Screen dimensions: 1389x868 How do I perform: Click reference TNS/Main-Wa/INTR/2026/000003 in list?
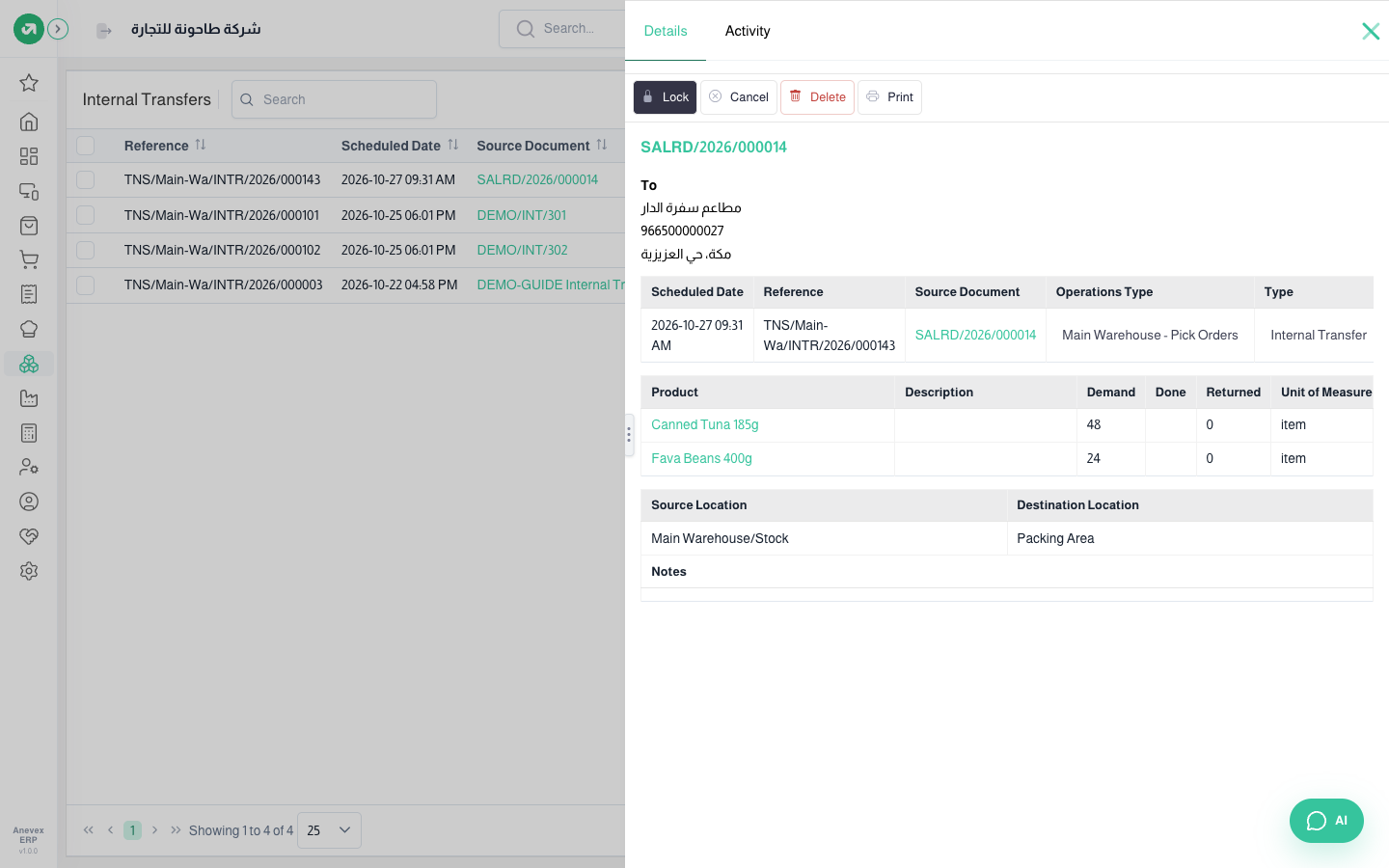[x=223, y=285]
